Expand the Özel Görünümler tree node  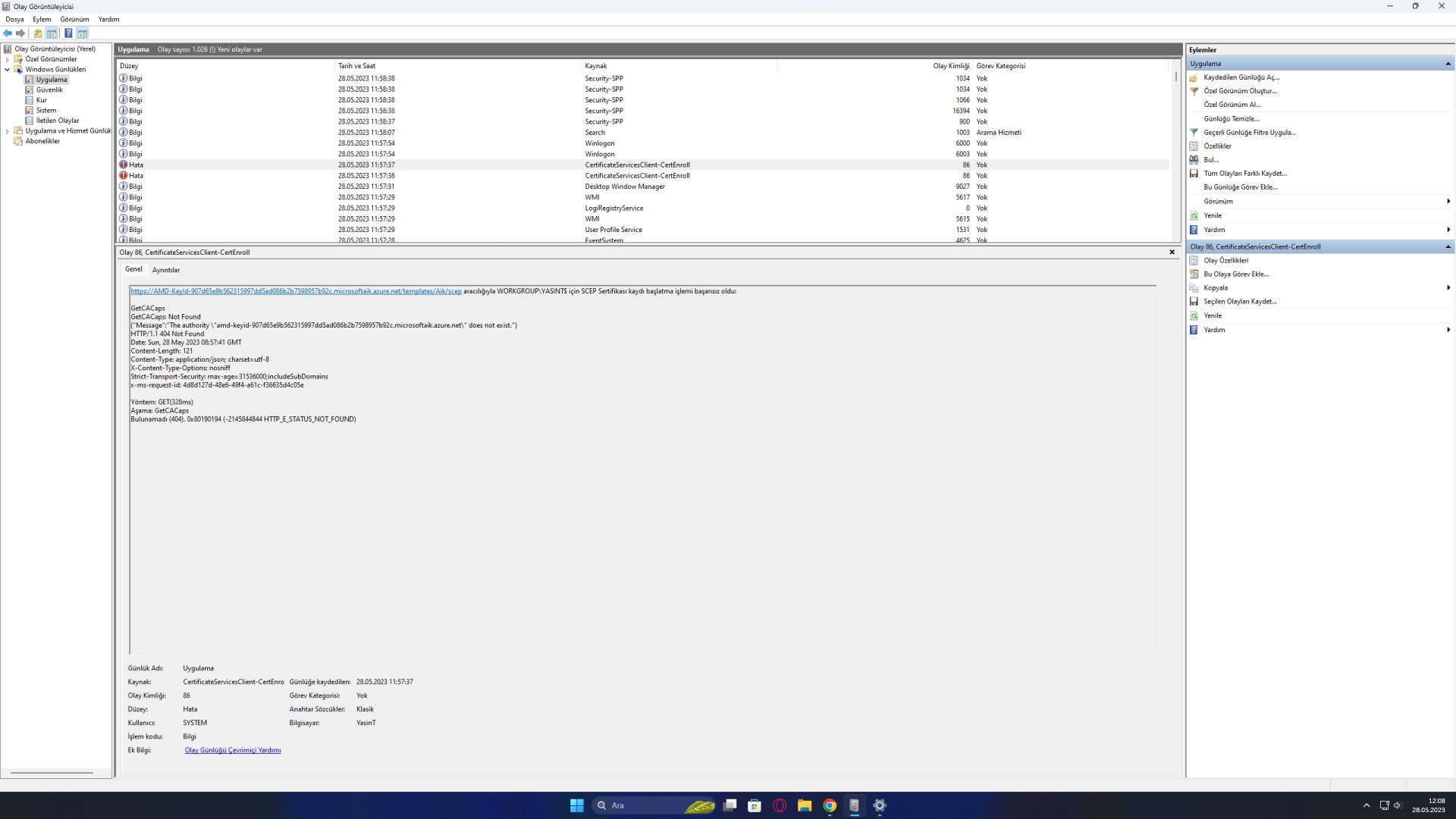click(x=8, y=59)
